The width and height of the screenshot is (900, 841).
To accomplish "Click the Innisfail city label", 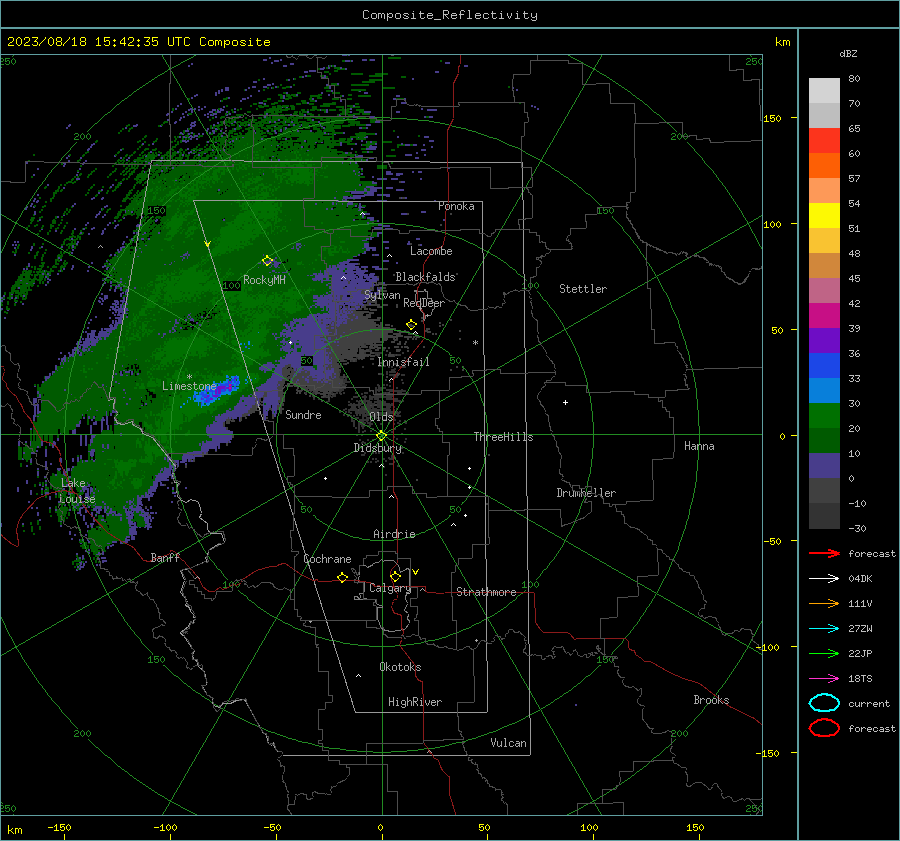I will click(x=403, y=362).
